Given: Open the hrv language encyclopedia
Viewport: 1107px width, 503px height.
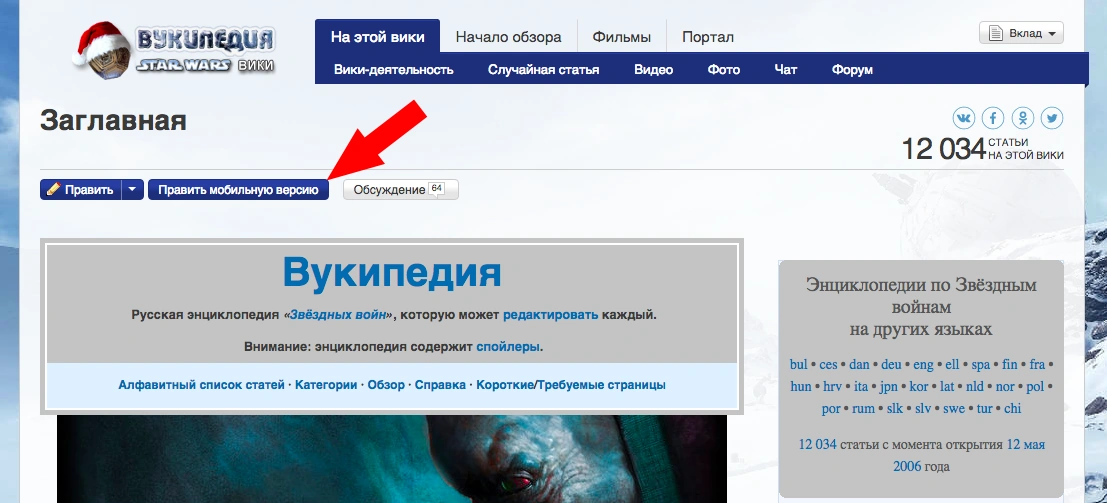Looking at the screenshot, I should click(x=833, y=386).
